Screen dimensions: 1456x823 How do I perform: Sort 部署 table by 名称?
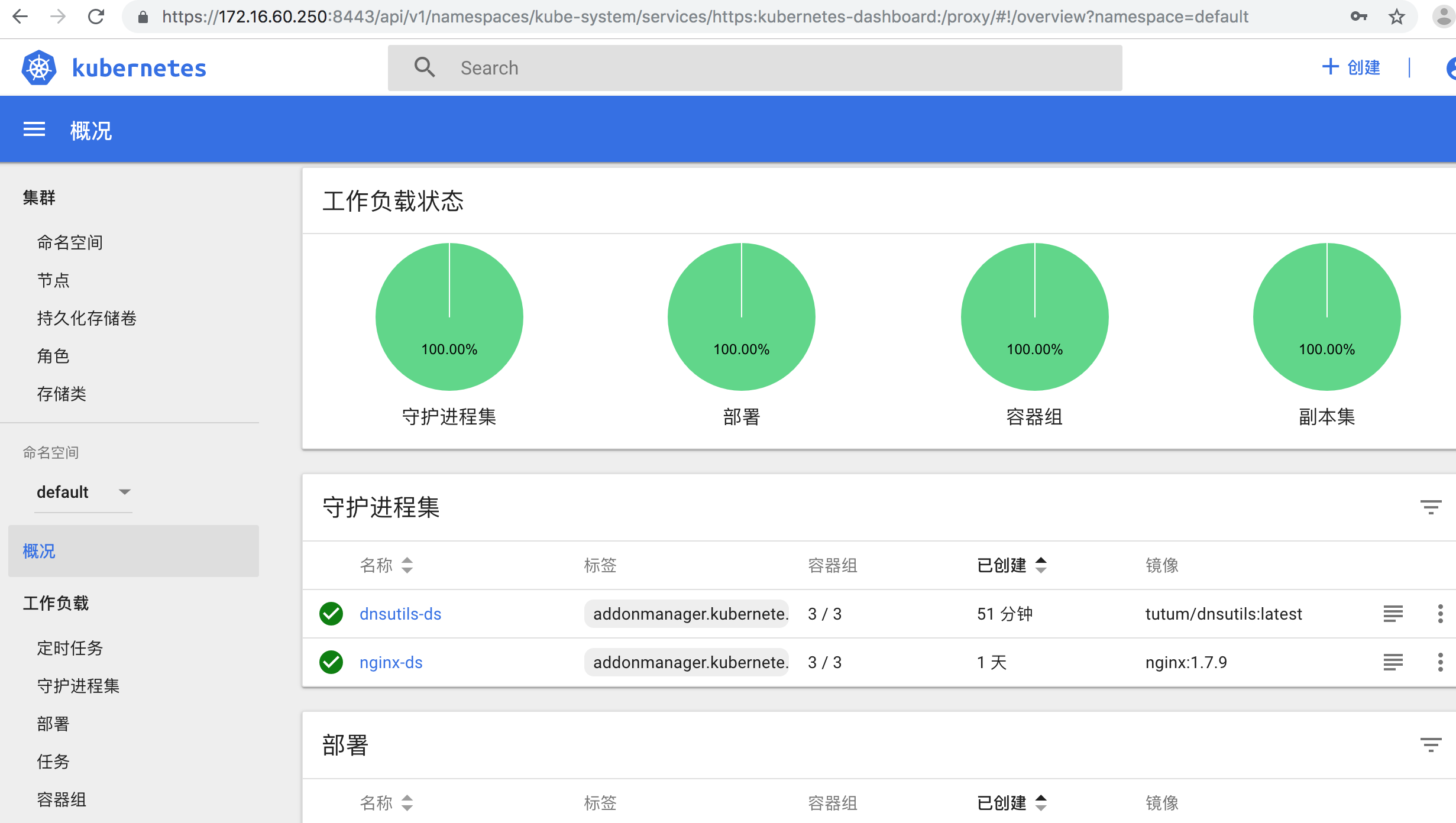coord(387,803)
